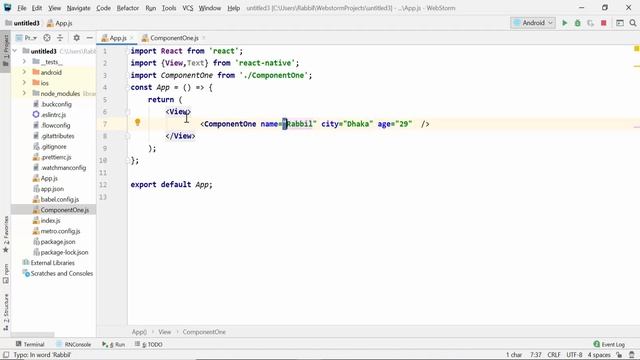Click the yellow lightbulb intention icon
The image size is (640, 360).
click(x=138, y=122)
